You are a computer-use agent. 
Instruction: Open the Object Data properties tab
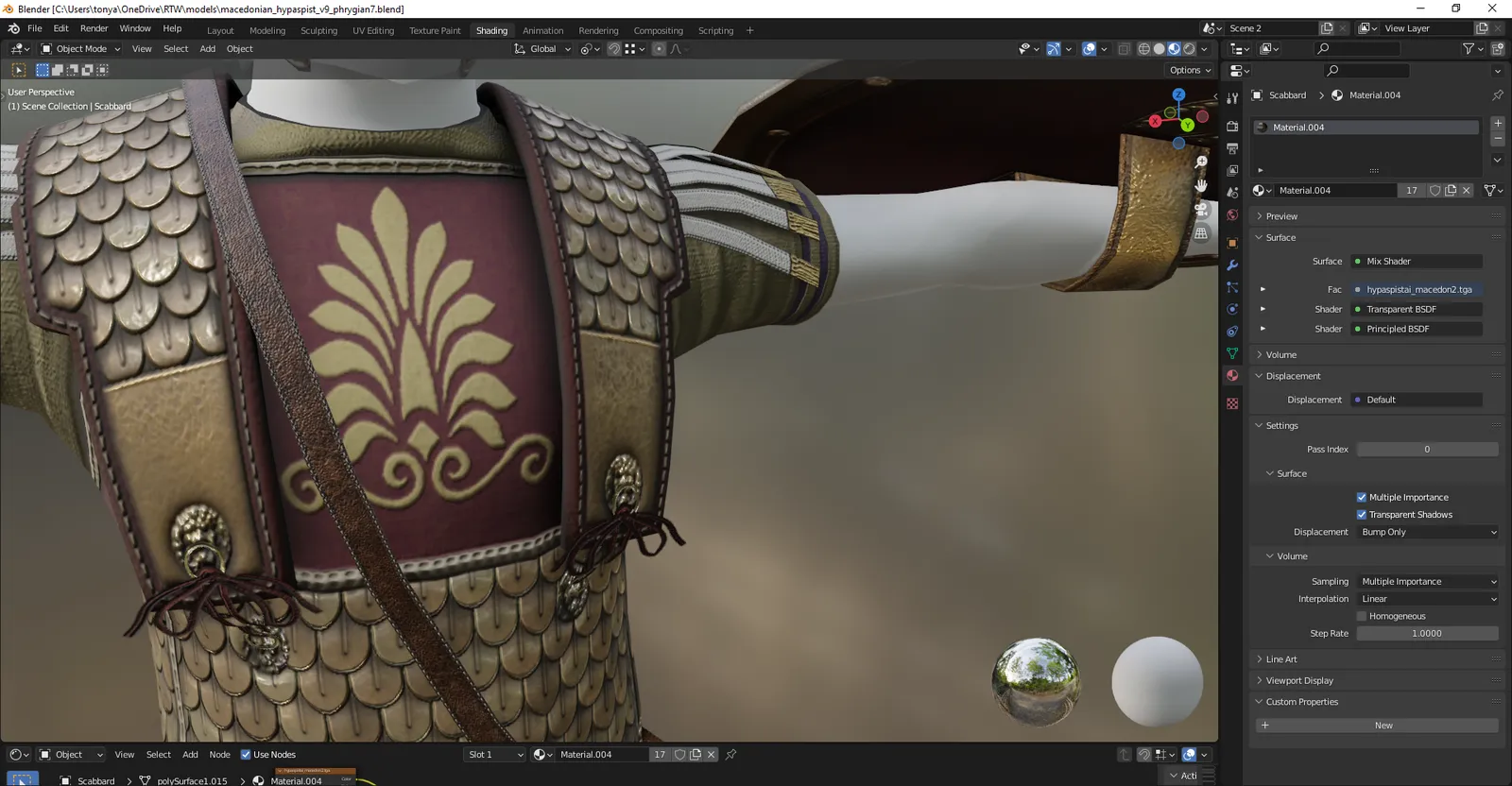(x=1232, y=353)
